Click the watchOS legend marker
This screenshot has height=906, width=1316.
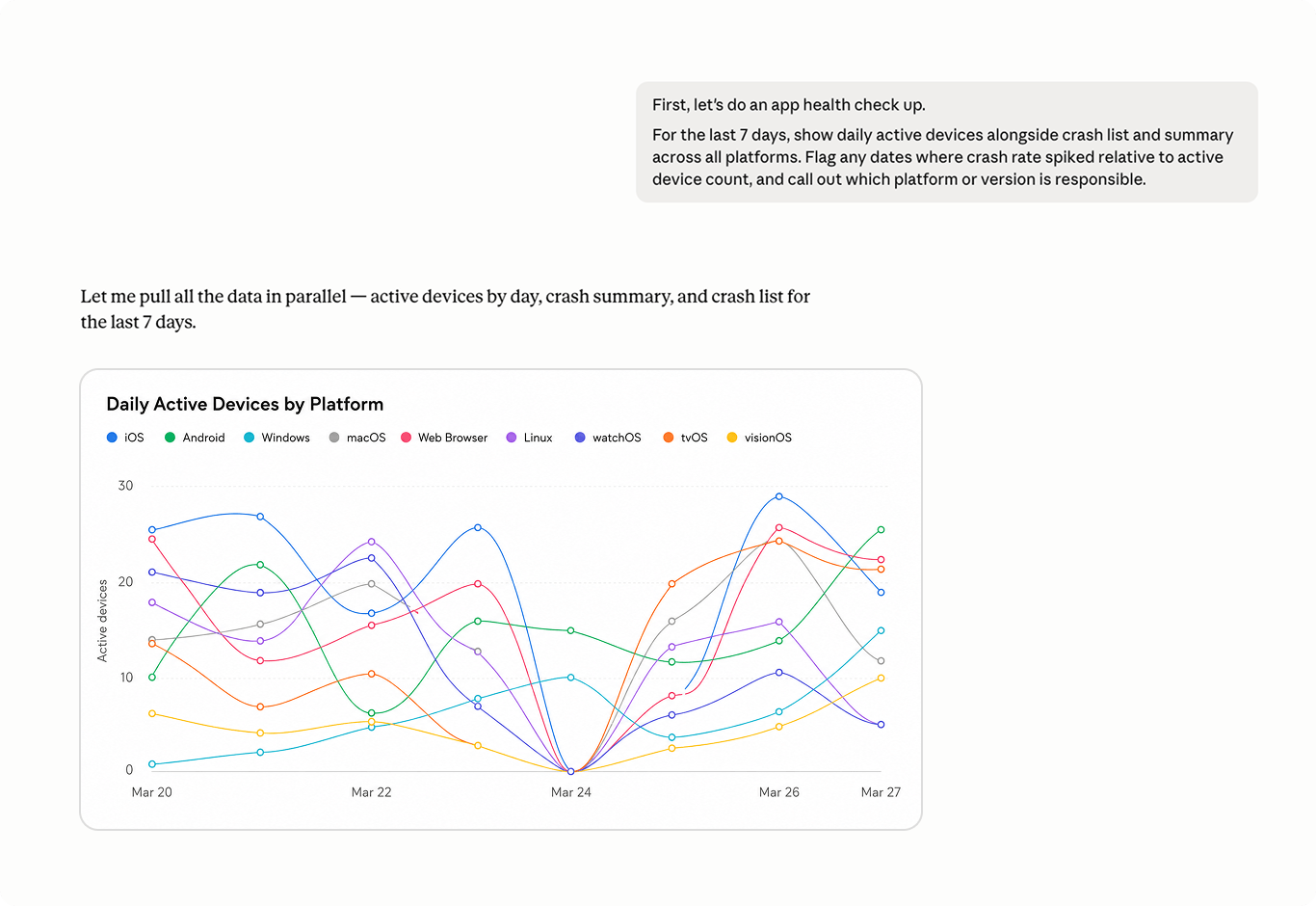[580, 438]
